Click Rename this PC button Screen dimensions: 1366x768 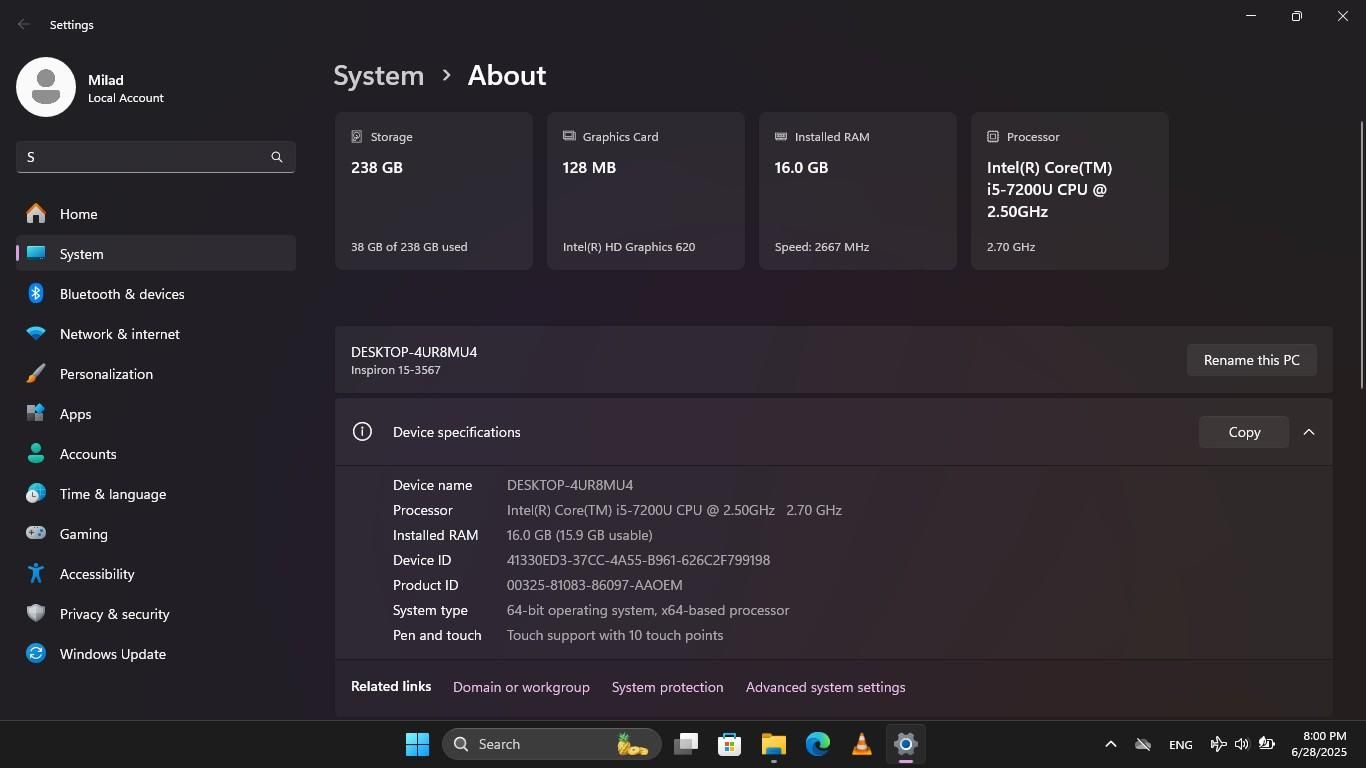click(1252, 360)
